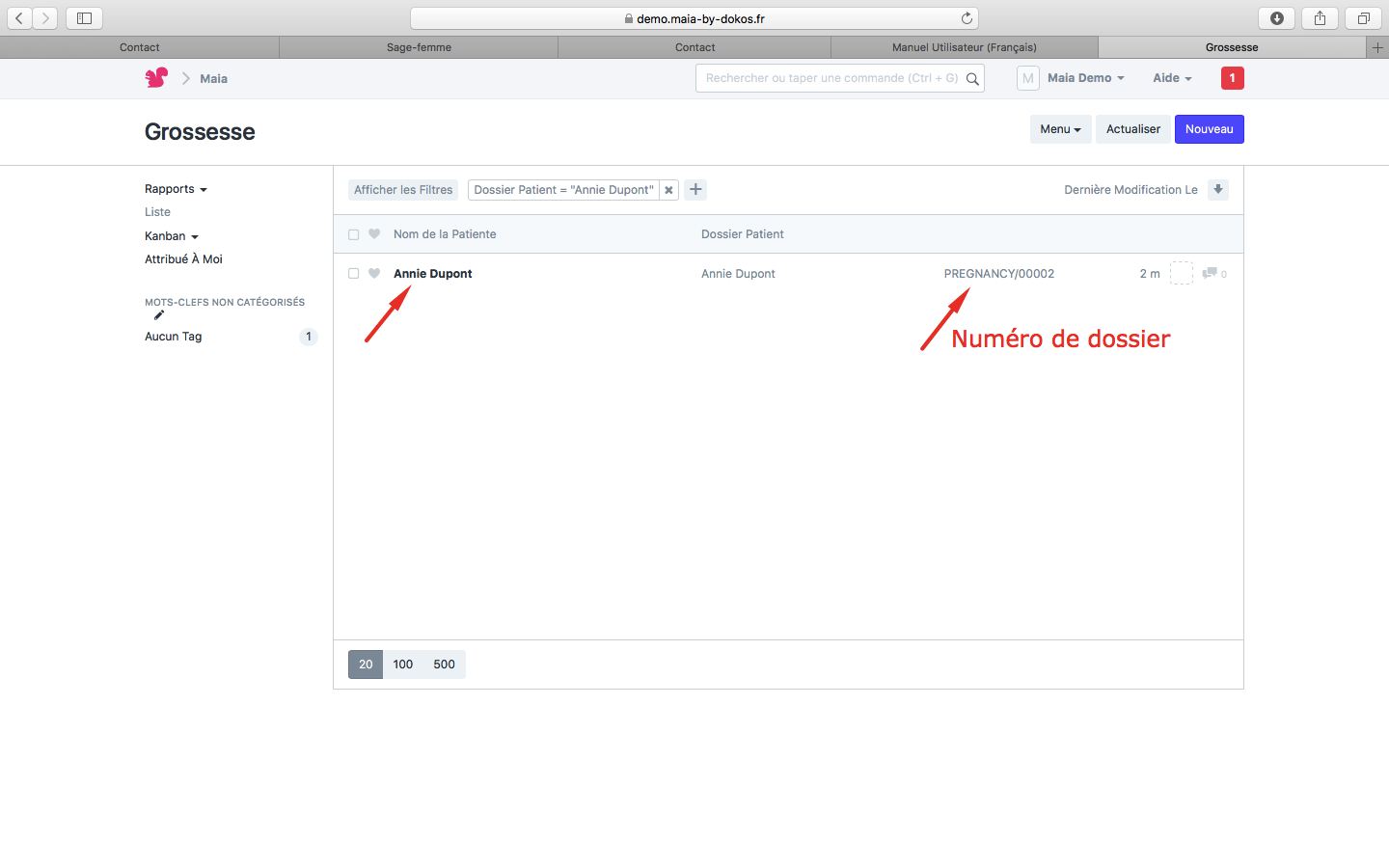Click the pink Maia squirrel logo
The height and width of the screenshot is (868, 1389).
(x=156, y=78)
